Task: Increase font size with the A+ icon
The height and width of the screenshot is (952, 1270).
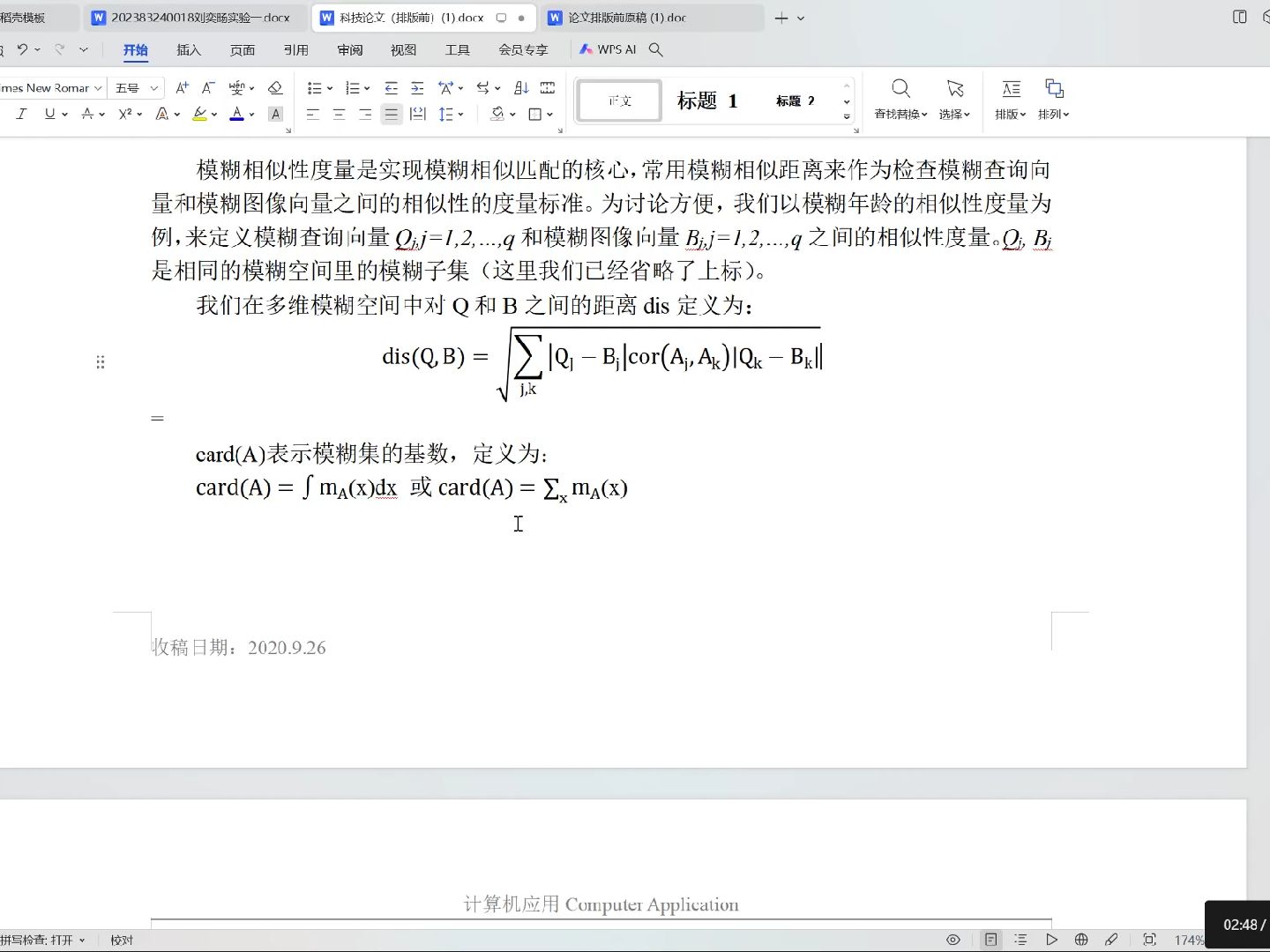Action: click(182, 88)
